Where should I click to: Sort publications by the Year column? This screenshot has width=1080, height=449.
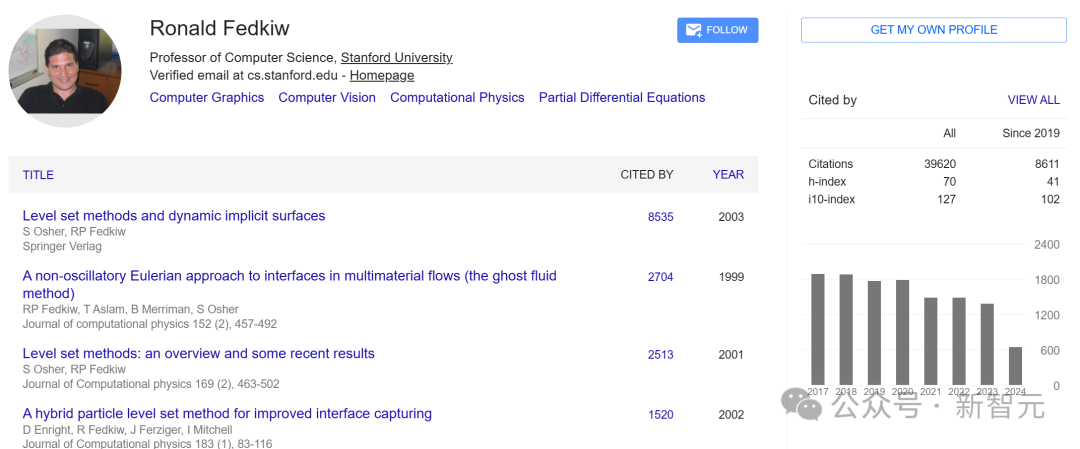[x=728, y=174]
